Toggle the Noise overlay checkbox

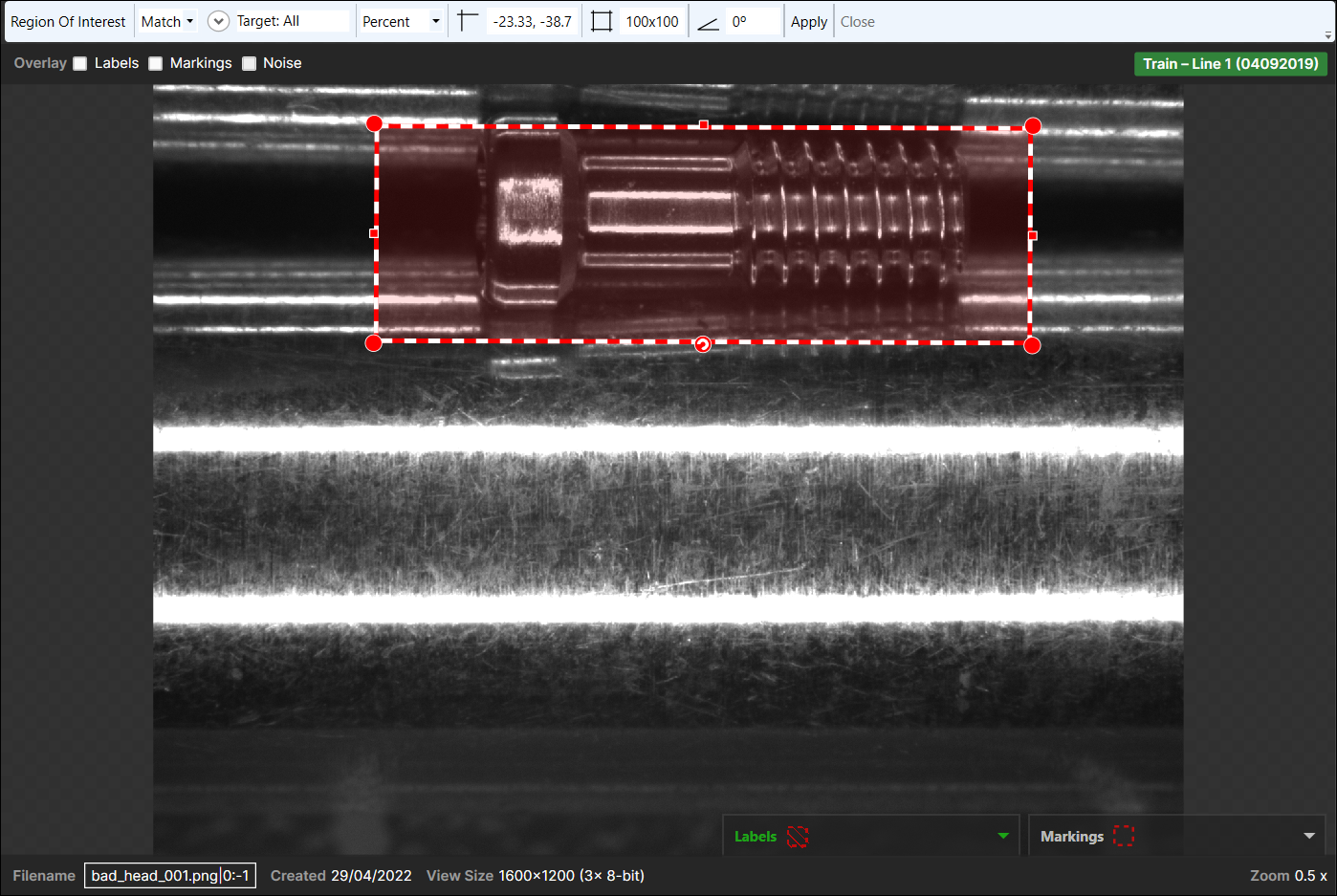pos(250,63)
